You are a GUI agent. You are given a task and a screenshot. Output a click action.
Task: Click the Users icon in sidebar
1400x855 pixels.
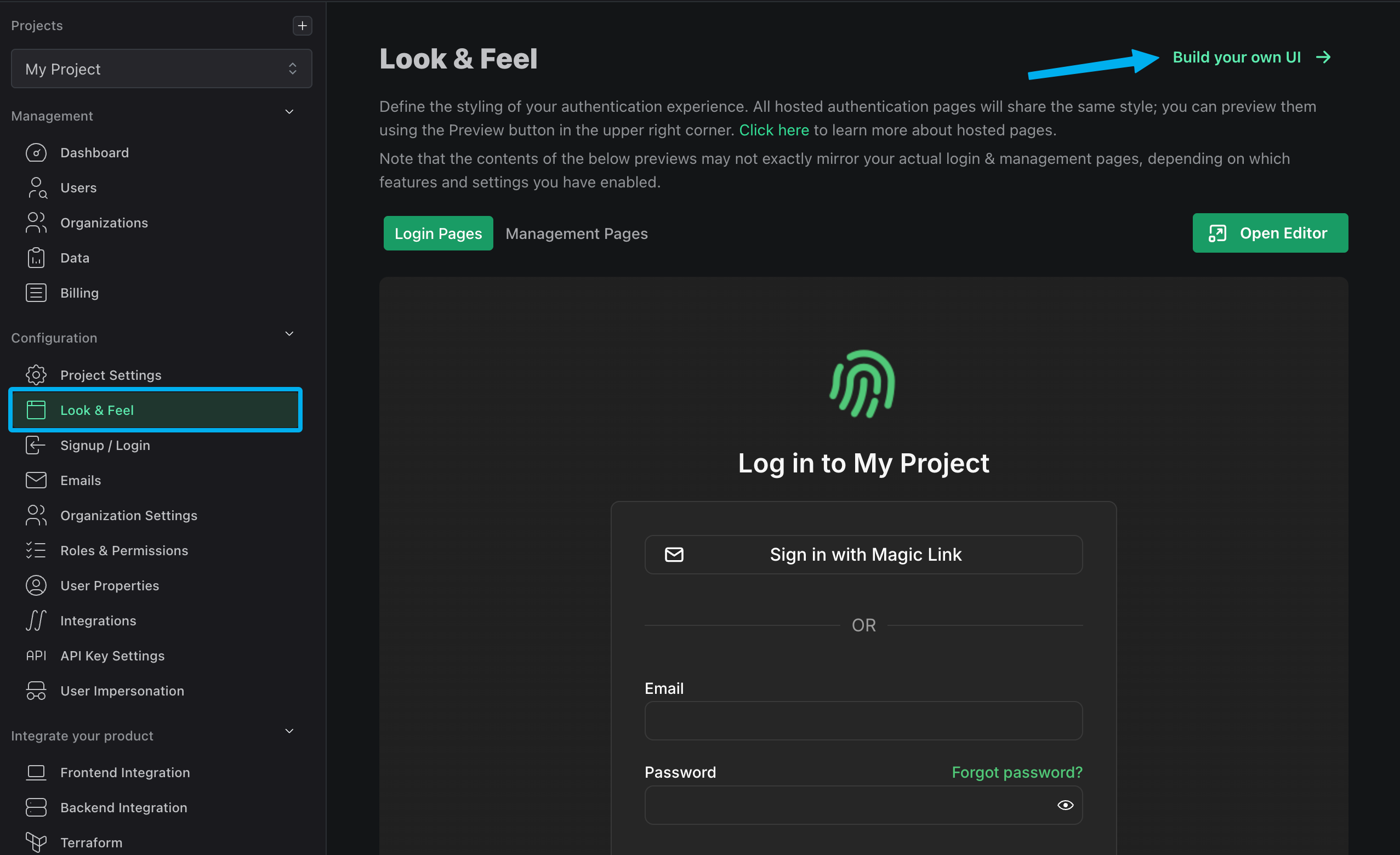click(36, 187)
